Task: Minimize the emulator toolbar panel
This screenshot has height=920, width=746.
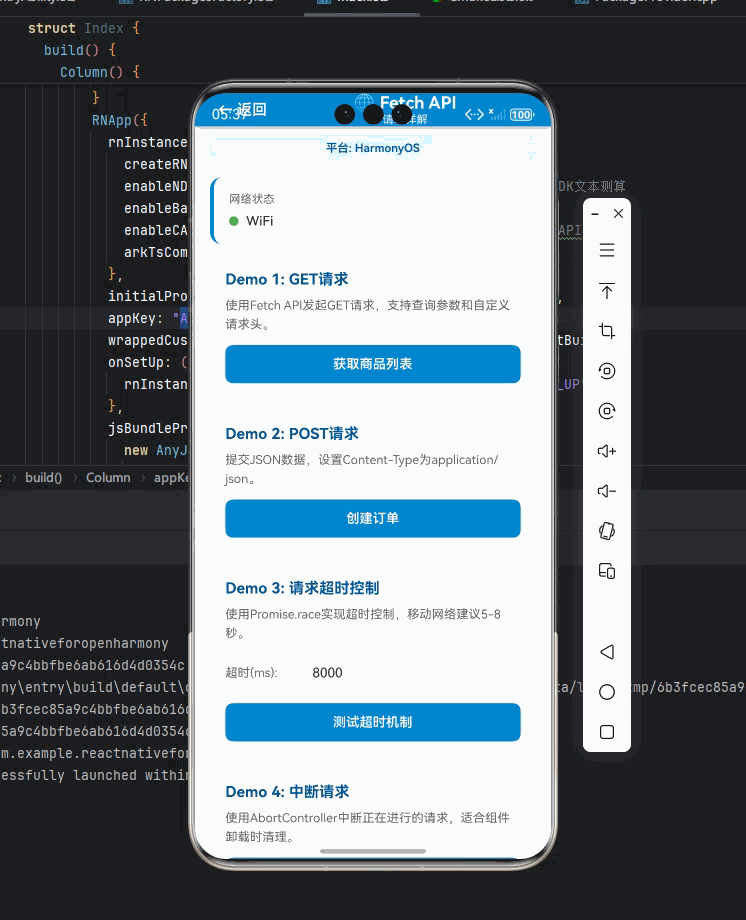Action: pos(595,214)
